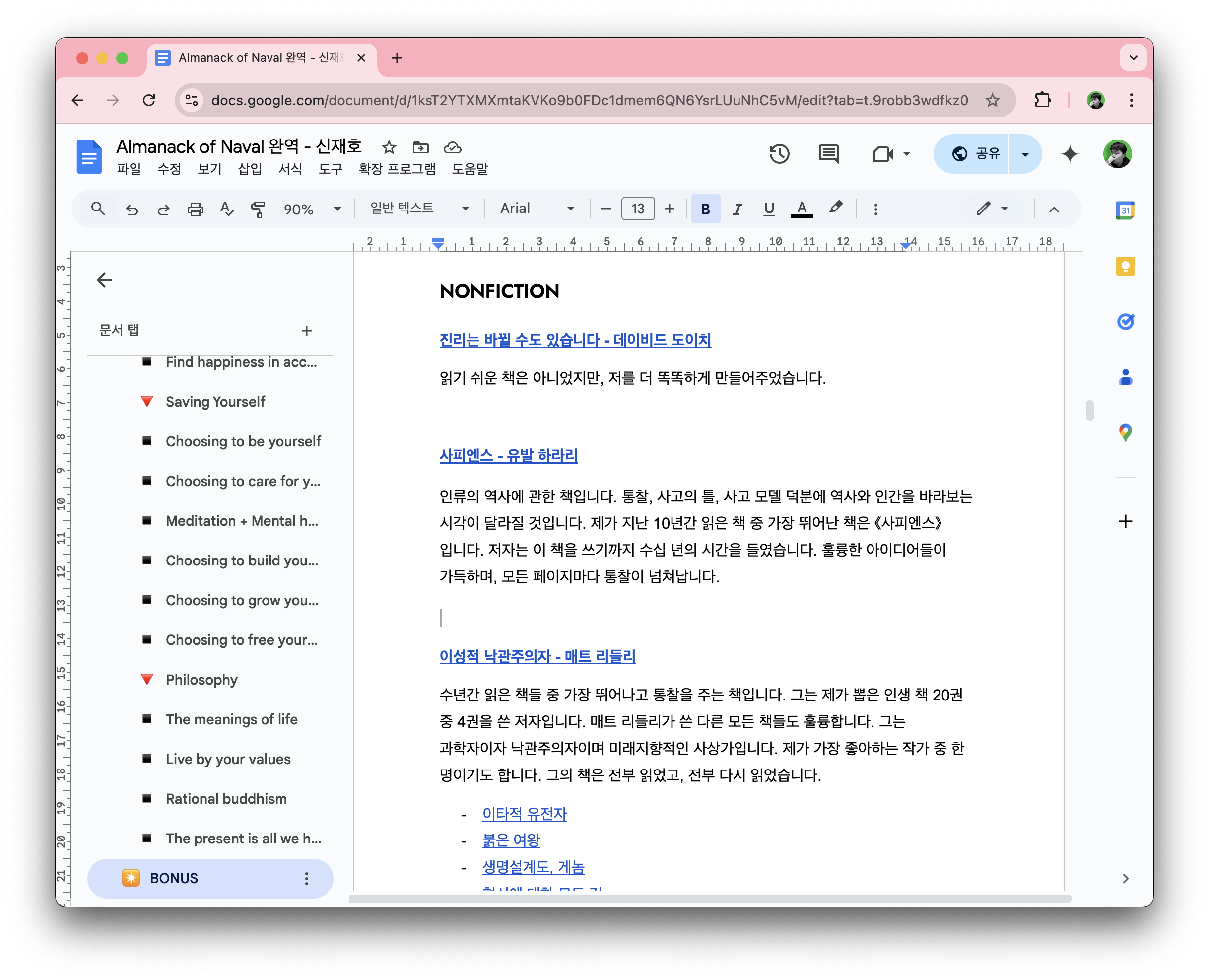
Task: Click the font size input field
Action: [637, 209]
